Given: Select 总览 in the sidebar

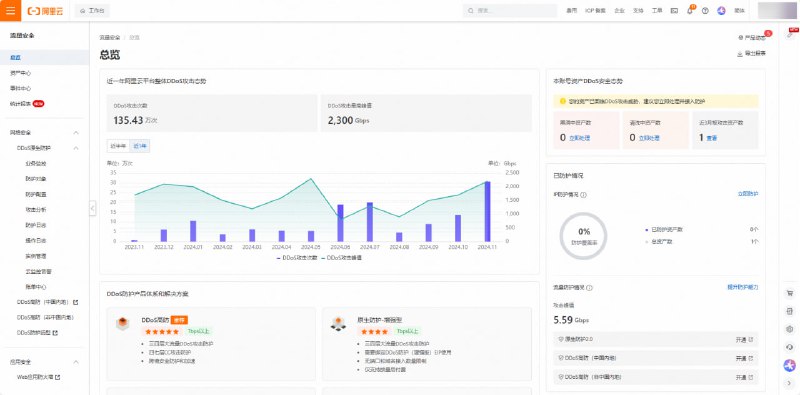Looking at the screenshot, I should [44, 58].
